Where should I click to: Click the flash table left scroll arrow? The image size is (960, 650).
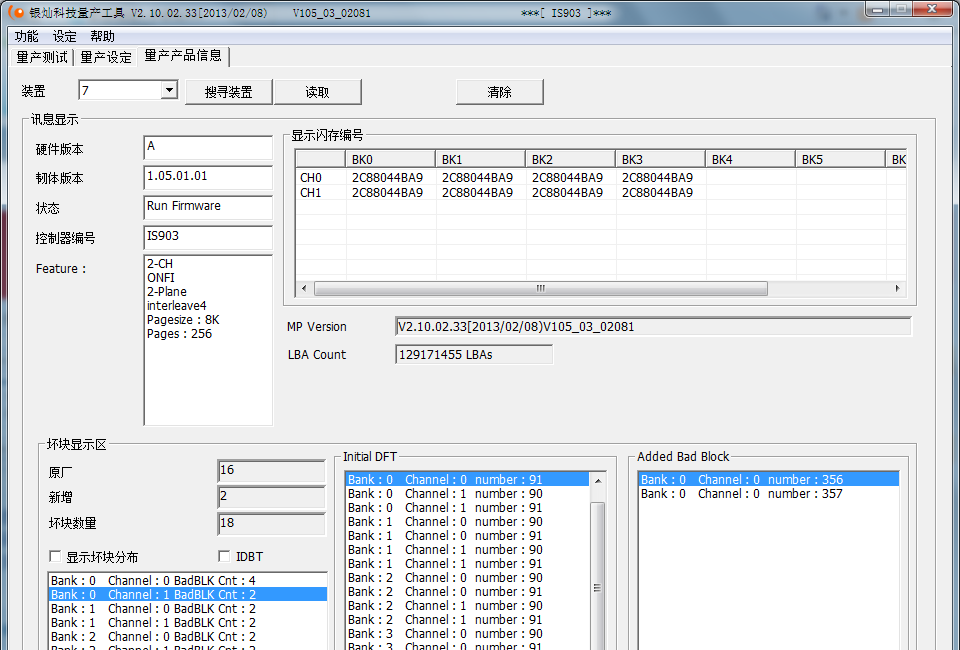tap(304, 288)
